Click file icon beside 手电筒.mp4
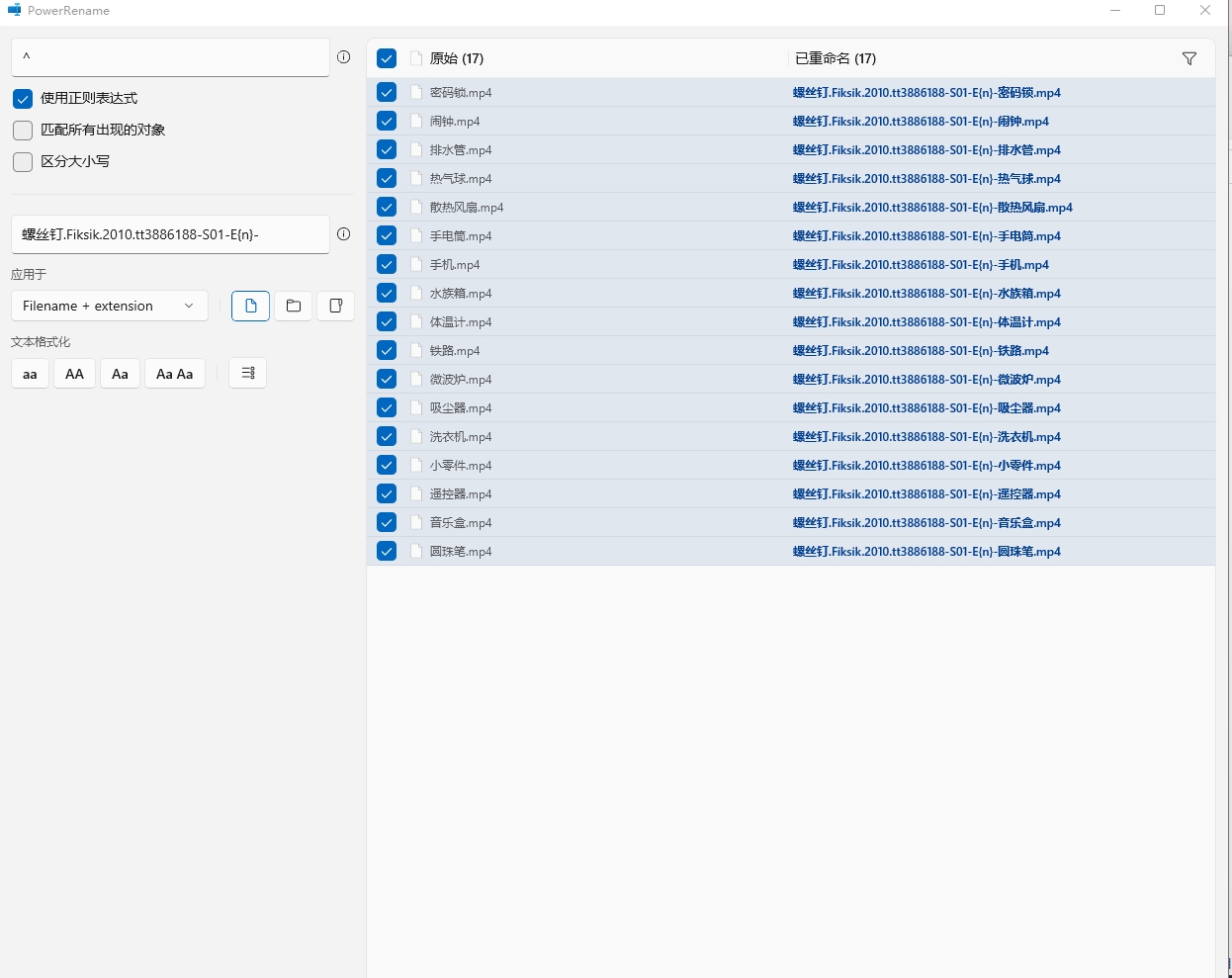The height and width of the screenshot is (978, 1232). (x=416, y=235)
